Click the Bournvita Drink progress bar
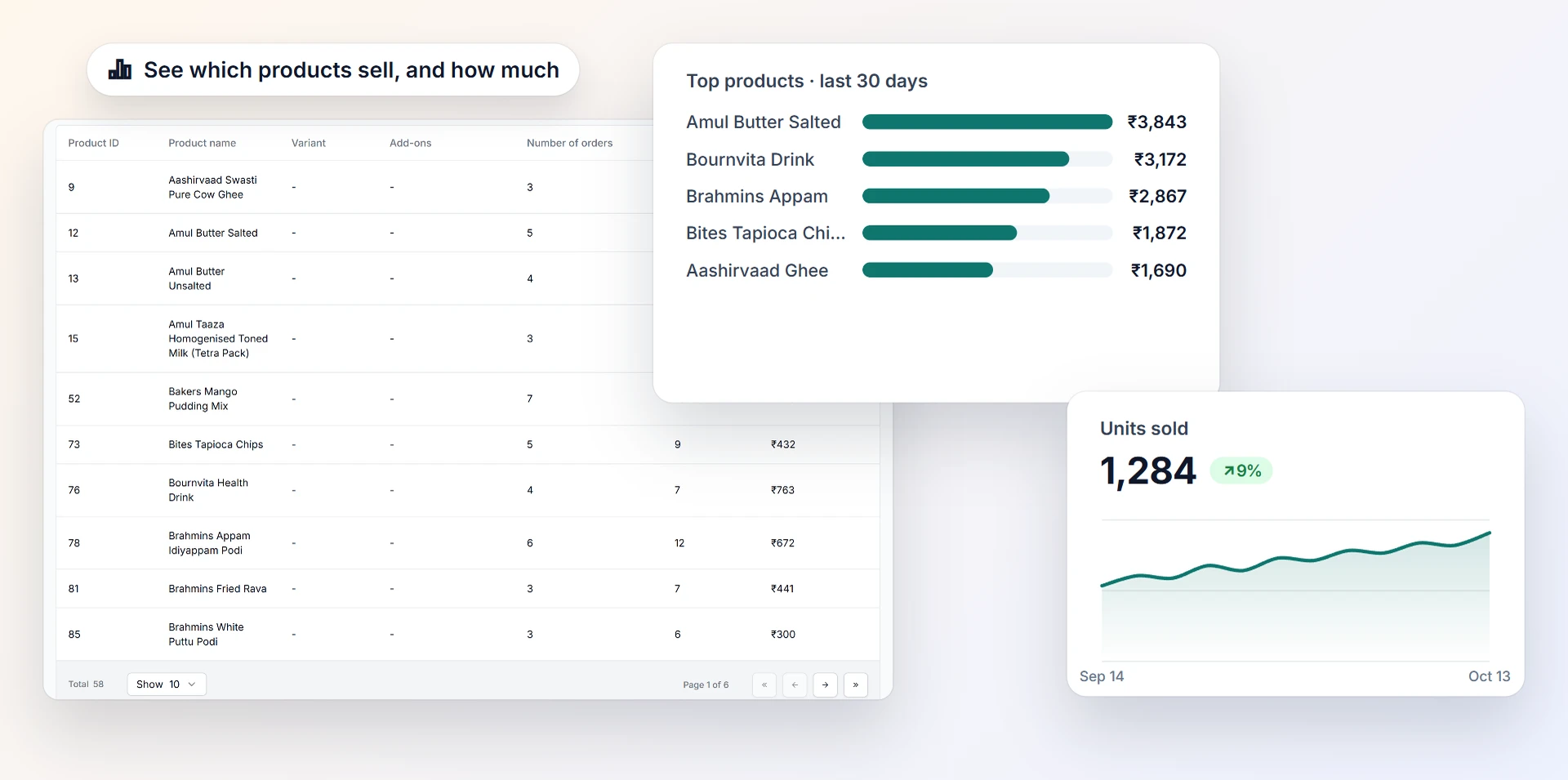The image size is (1568, 780). tap(987, 159)
